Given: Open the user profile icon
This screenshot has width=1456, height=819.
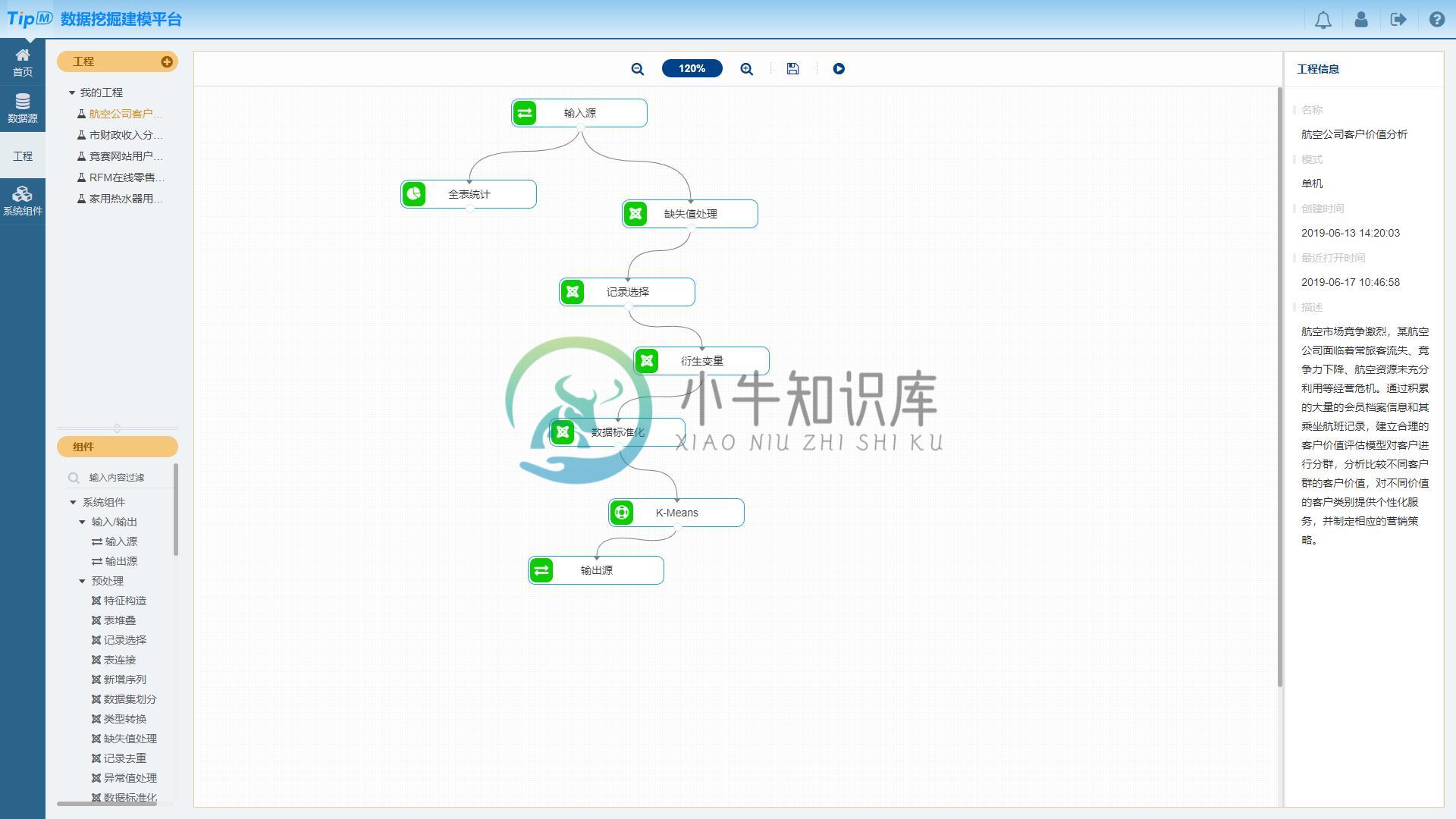Looking at the screenshot, I should (1361, 20).
